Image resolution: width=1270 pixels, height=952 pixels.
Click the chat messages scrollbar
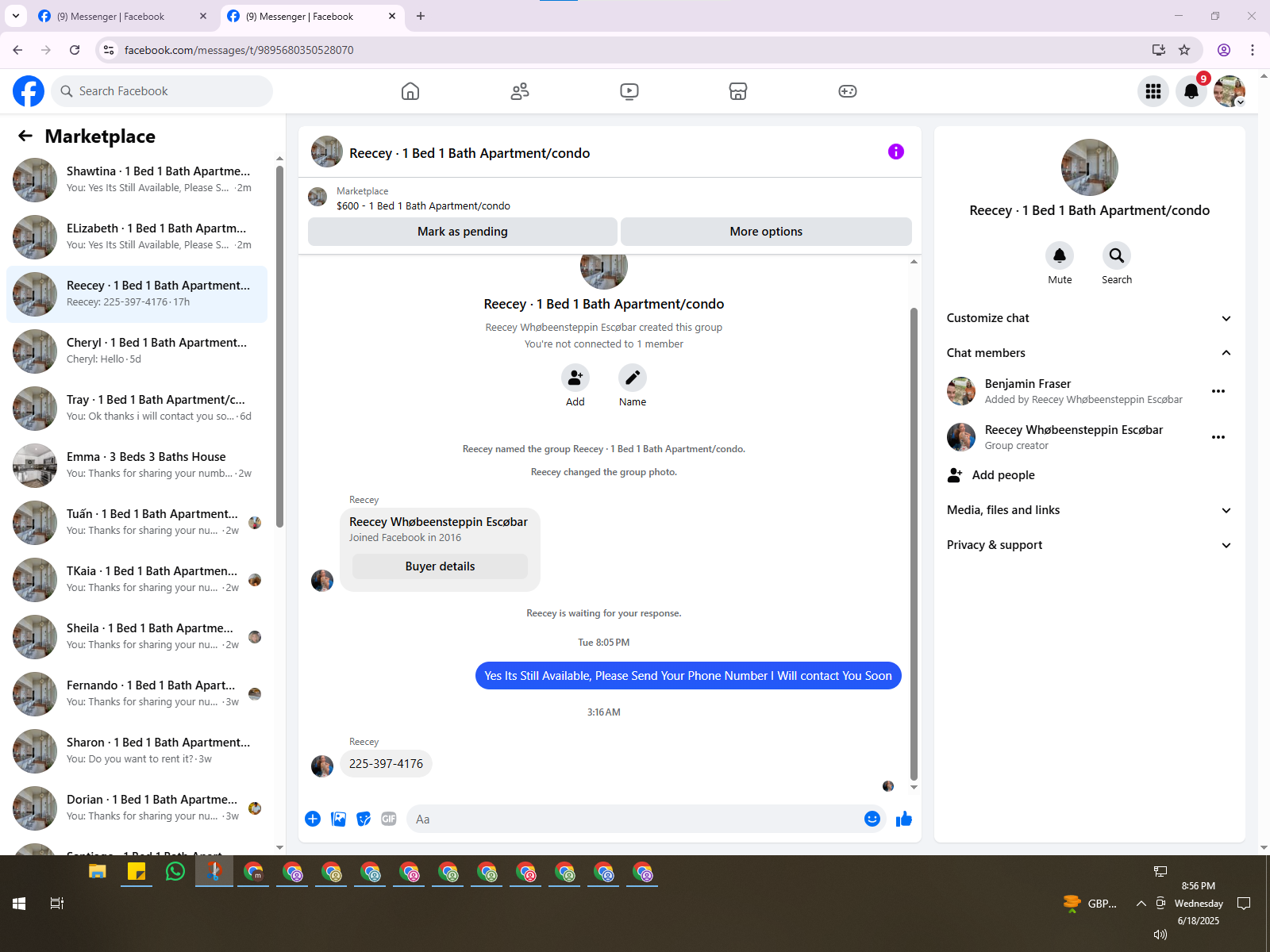[914, 544]
